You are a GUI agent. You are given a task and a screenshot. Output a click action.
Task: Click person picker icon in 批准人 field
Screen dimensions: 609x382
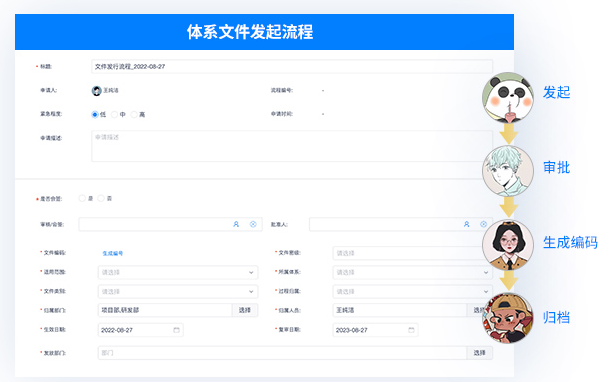pyautogui.click(x=466, y=224)
